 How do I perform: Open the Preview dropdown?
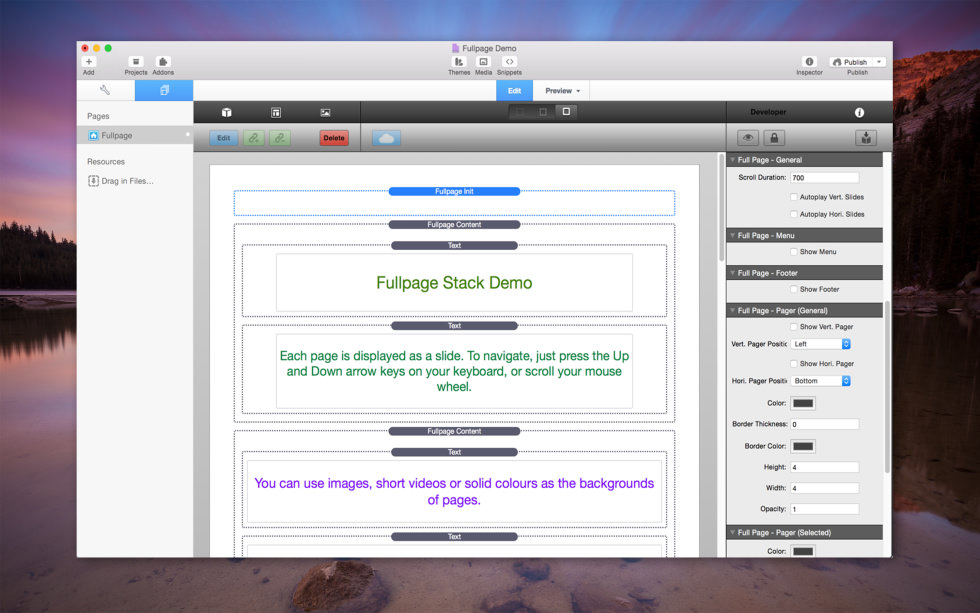coord(562,91)
